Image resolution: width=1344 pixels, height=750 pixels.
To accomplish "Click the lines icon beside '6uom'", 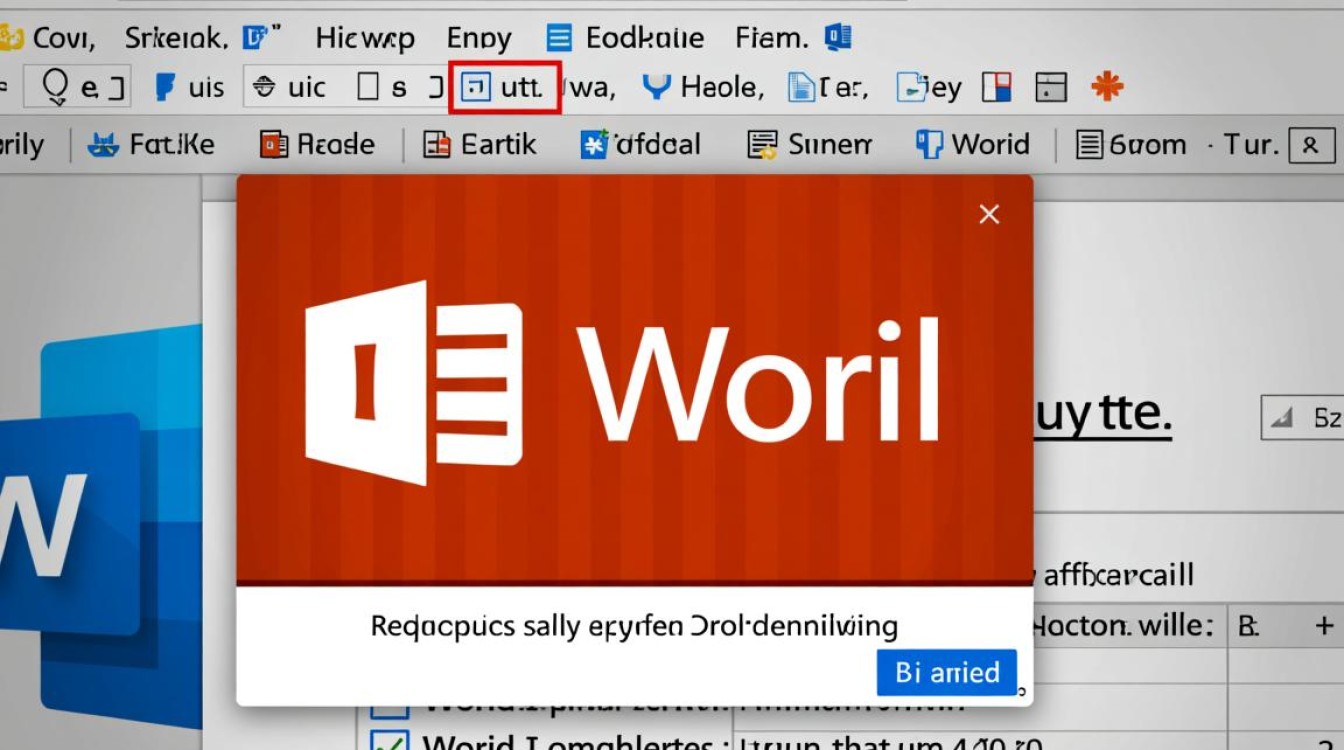I will pos(1091,146).
